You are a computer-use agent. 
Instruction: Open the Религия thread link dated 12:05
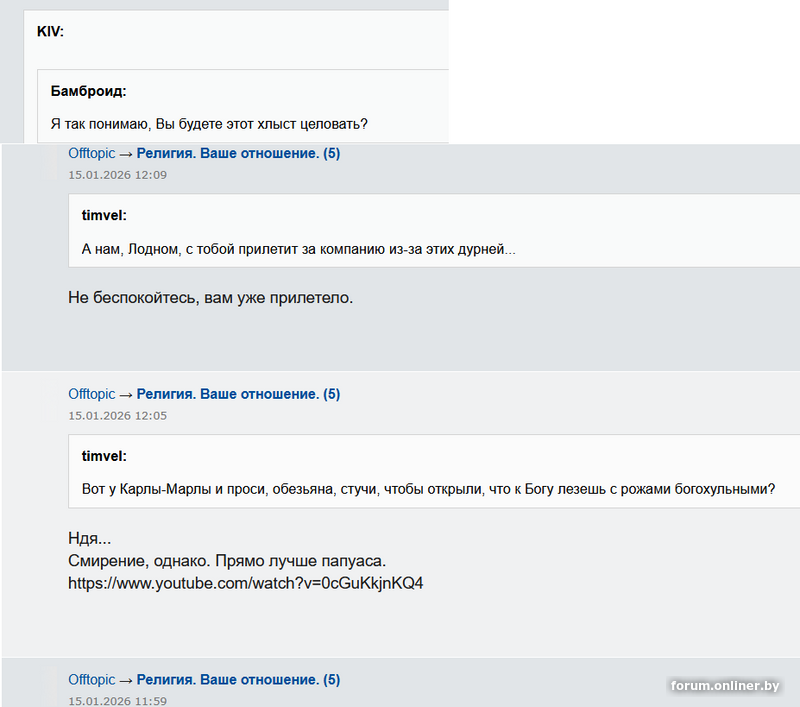pyautogui.click(x=238, y=394)
